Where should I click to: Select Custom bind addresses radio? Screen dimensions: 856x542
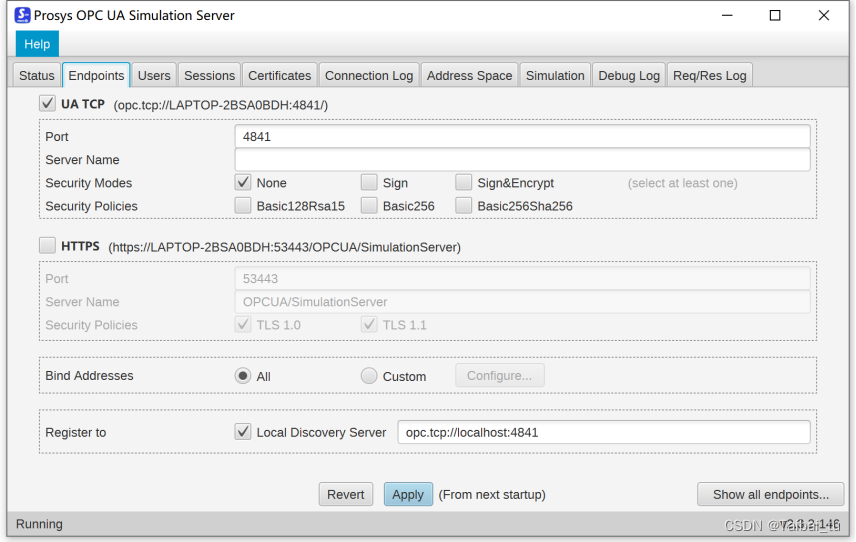369,376
